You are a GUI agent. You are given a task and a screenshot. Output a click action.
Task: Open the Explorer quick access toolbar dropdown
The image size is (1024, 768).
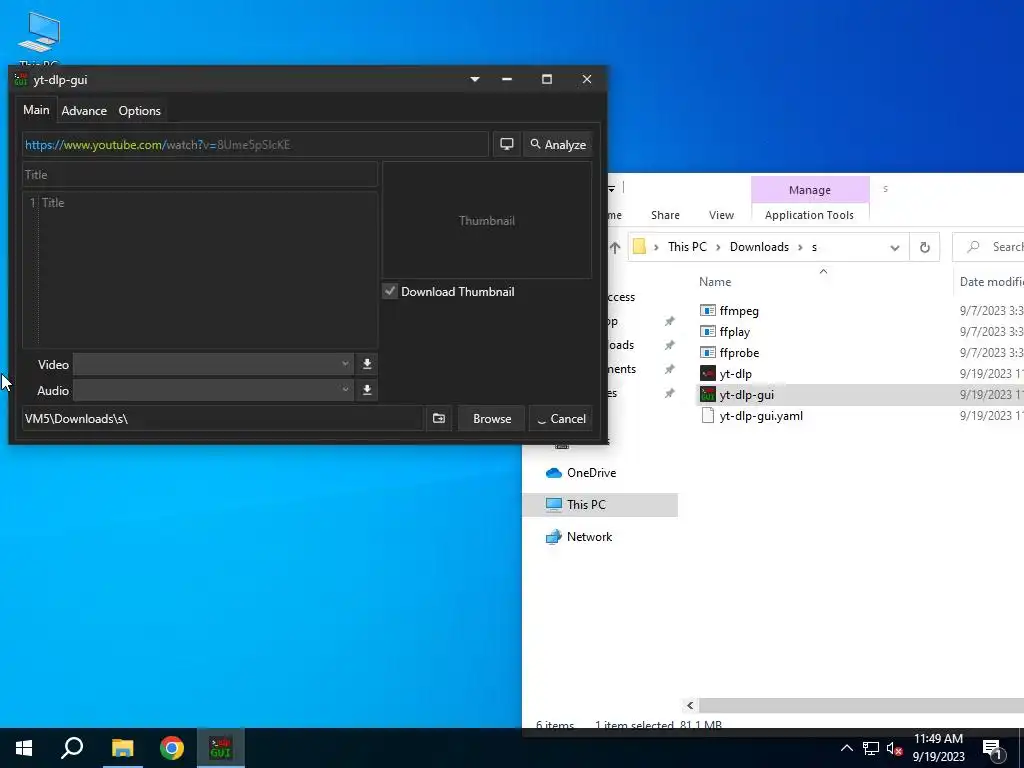click(x=612, y=189)
